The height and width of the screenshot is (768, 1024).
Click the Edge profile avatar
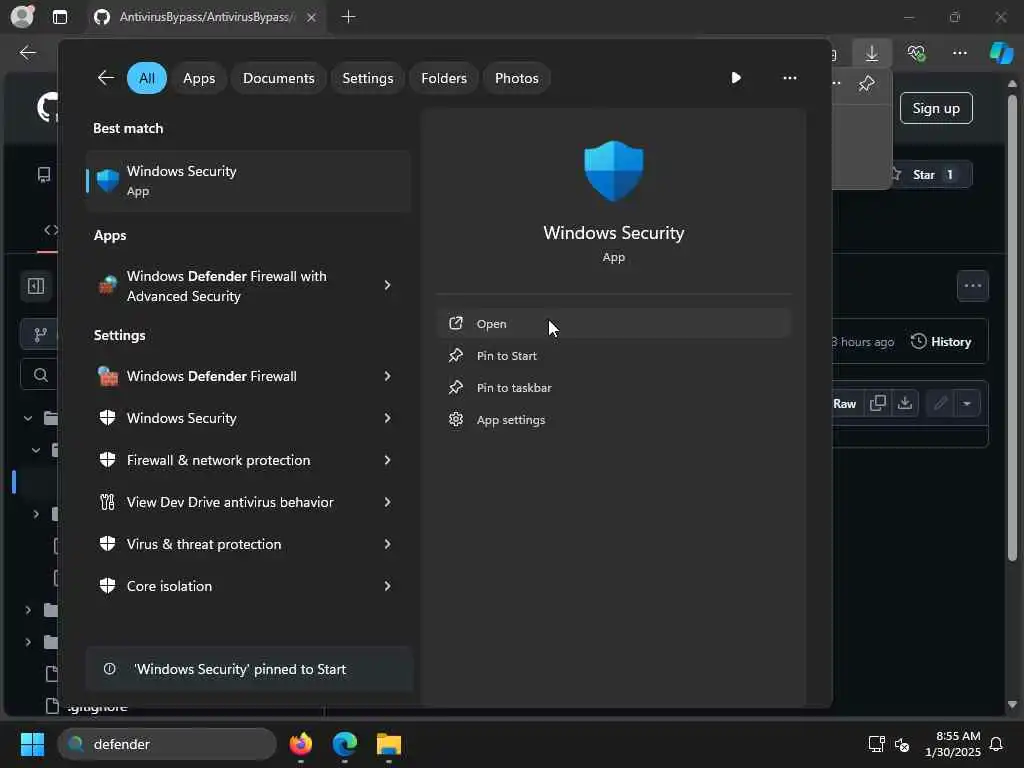22,16
